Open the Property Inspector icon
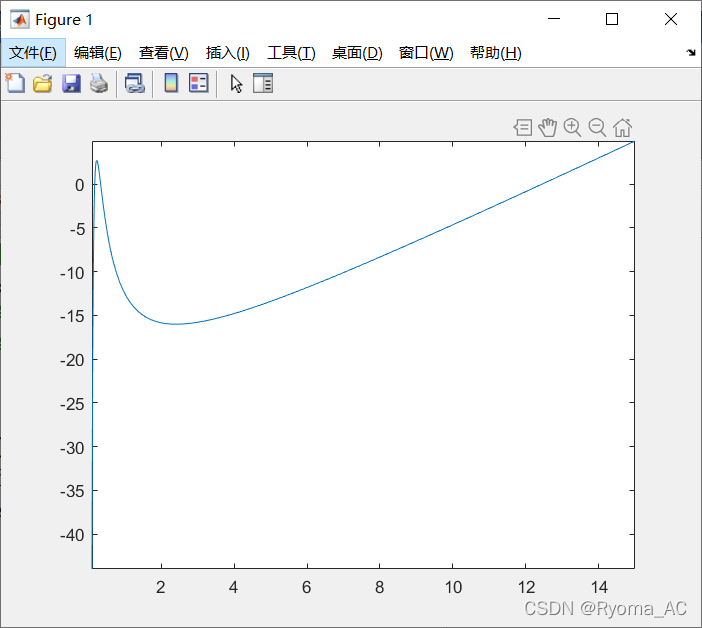 263,83
